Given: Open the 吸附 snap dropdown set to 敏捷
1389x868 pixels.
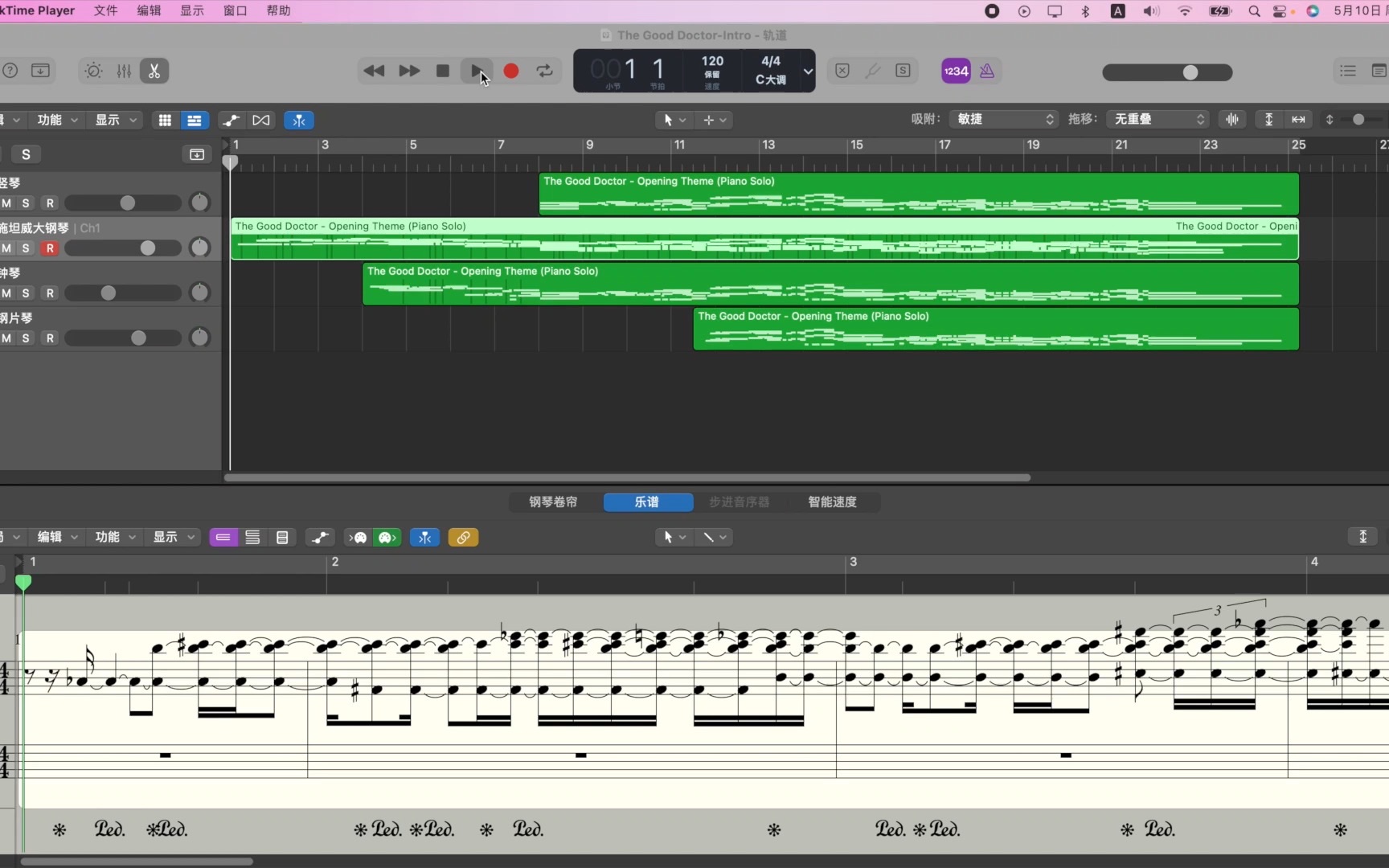Looking at the screenshot, I should [1003, 119].
